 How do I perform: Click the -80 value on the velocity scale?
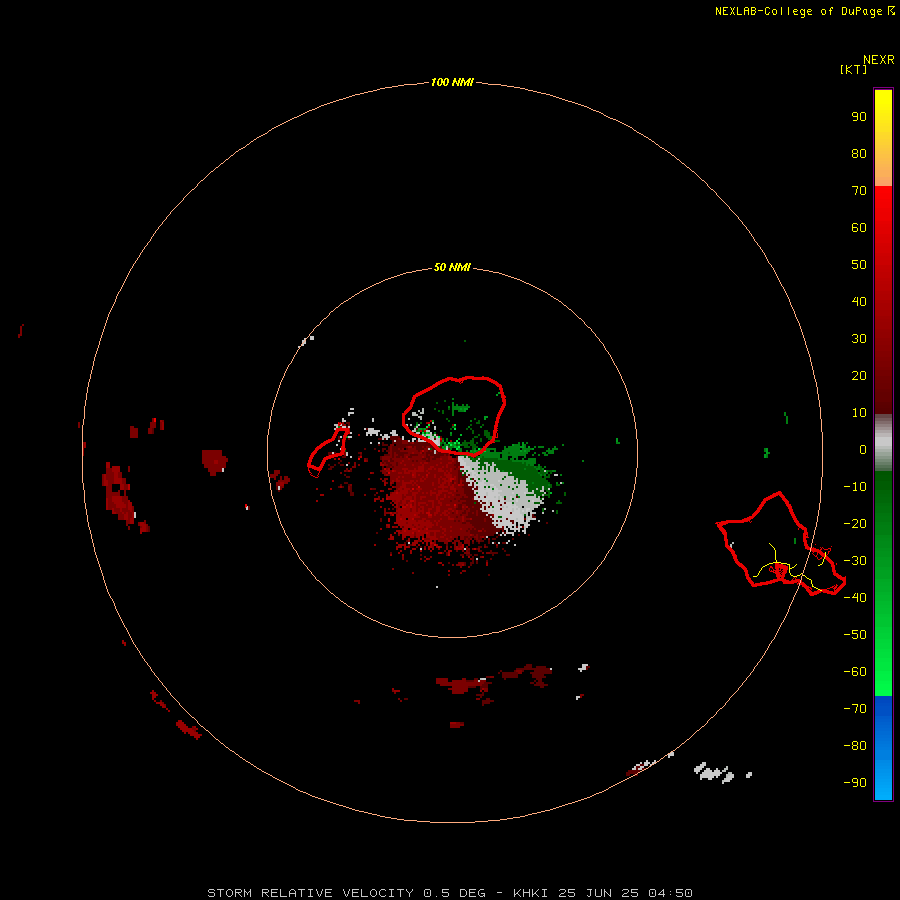pos(855,746)
